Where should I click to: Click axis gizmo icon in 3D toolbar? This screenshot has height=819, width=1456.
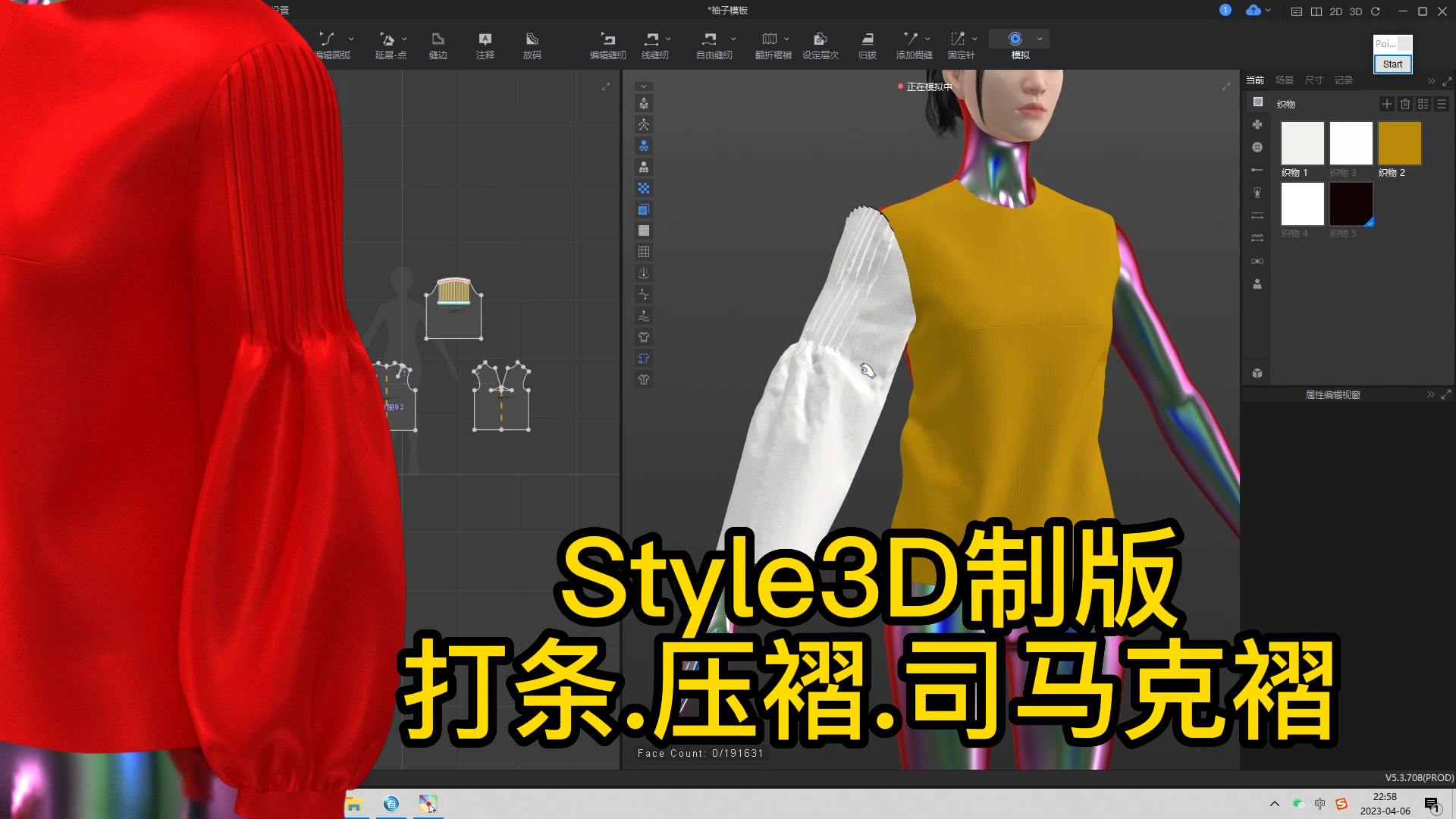(x=643, y=295)
